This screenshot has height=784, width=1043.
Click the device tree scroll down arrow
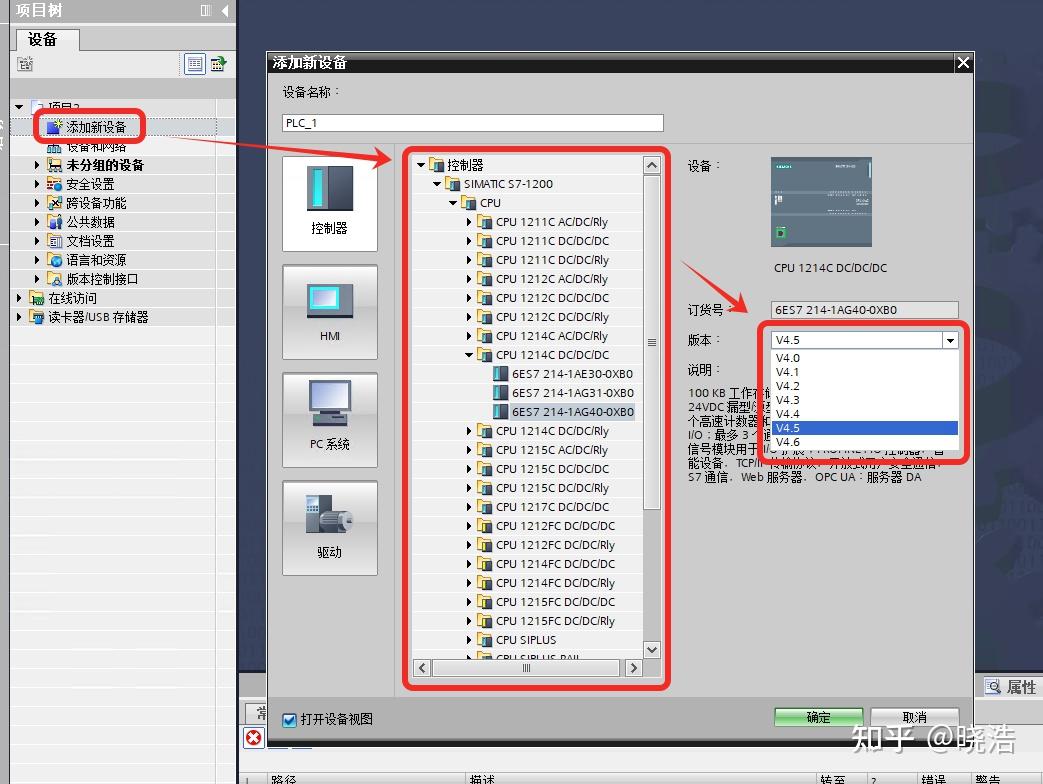tap(652, 650)
